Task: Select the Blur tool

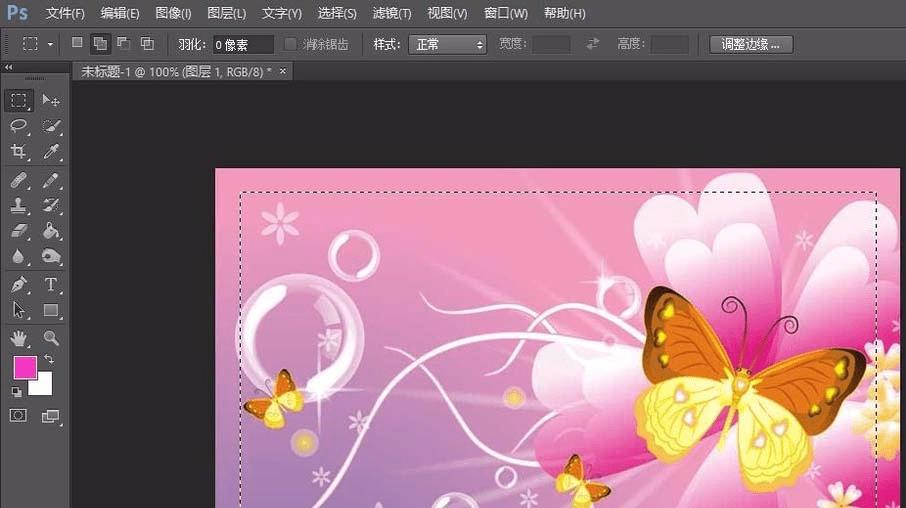Action: (x=18, y=256)
